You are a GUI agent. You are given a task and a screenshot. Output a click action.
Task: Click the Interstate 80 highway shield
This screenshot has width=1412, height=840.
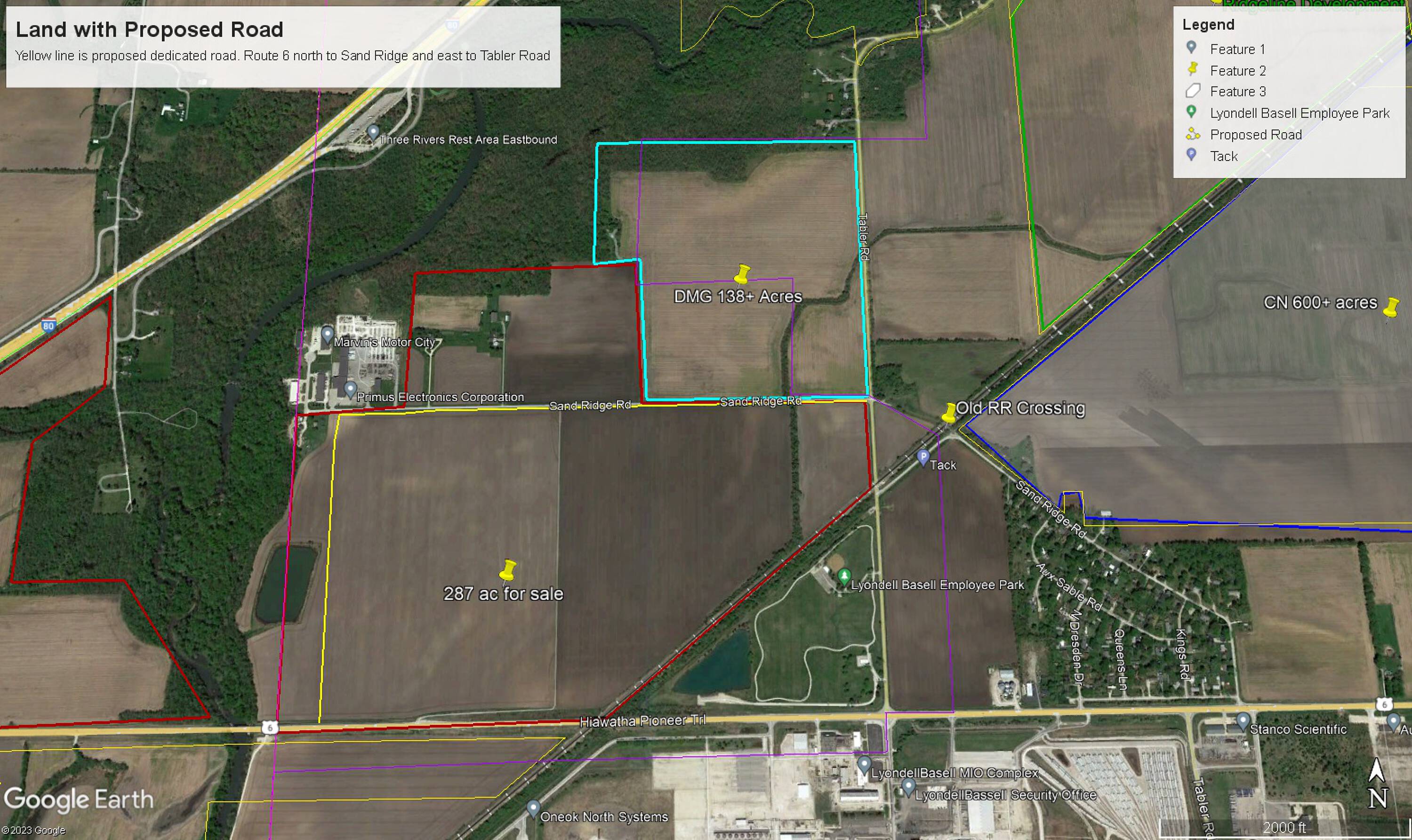[48, 326]
